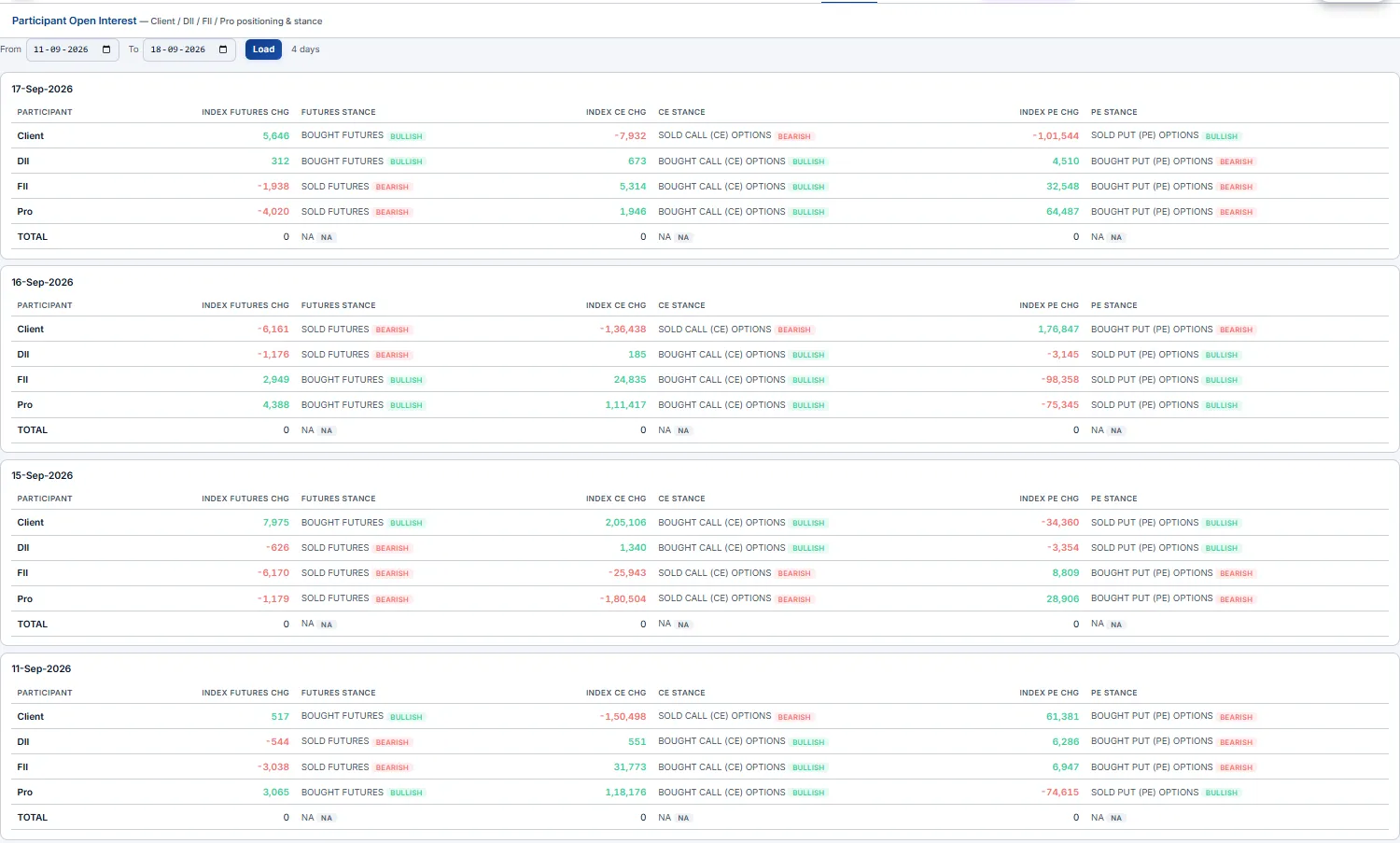Click INDEX PE CHG header in 11-Sep table
This screenshot has width=1400, height=843.
[1049, 693]
